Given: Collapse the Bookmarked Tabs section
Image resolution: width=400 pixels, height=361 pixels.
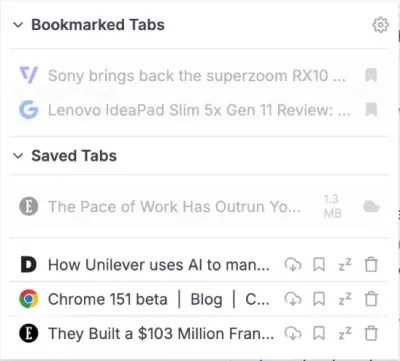Looking at the screenshot, I should (x=18, y=25).
